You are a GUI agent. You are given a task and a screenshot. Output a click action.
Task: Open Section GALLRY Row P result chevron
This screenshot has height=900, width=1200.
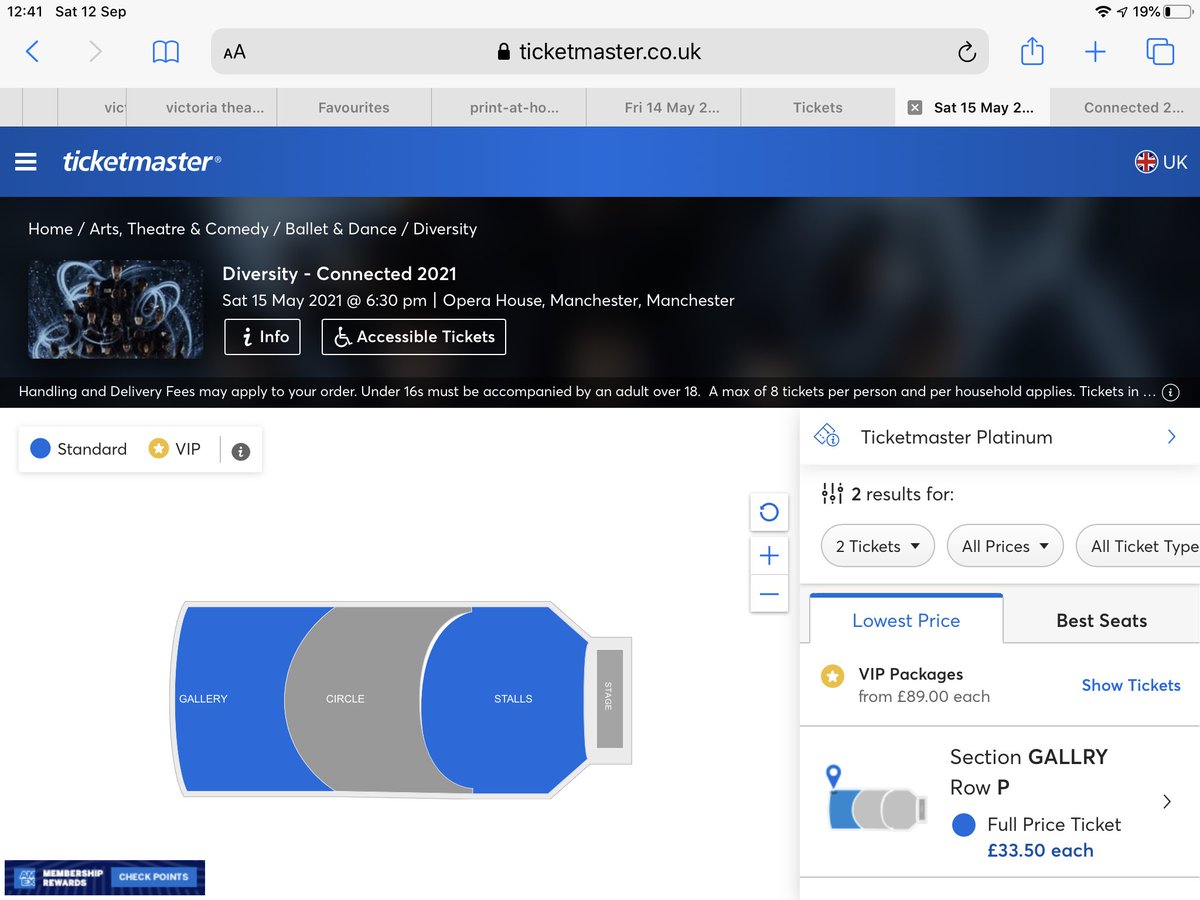point(1167,802)
